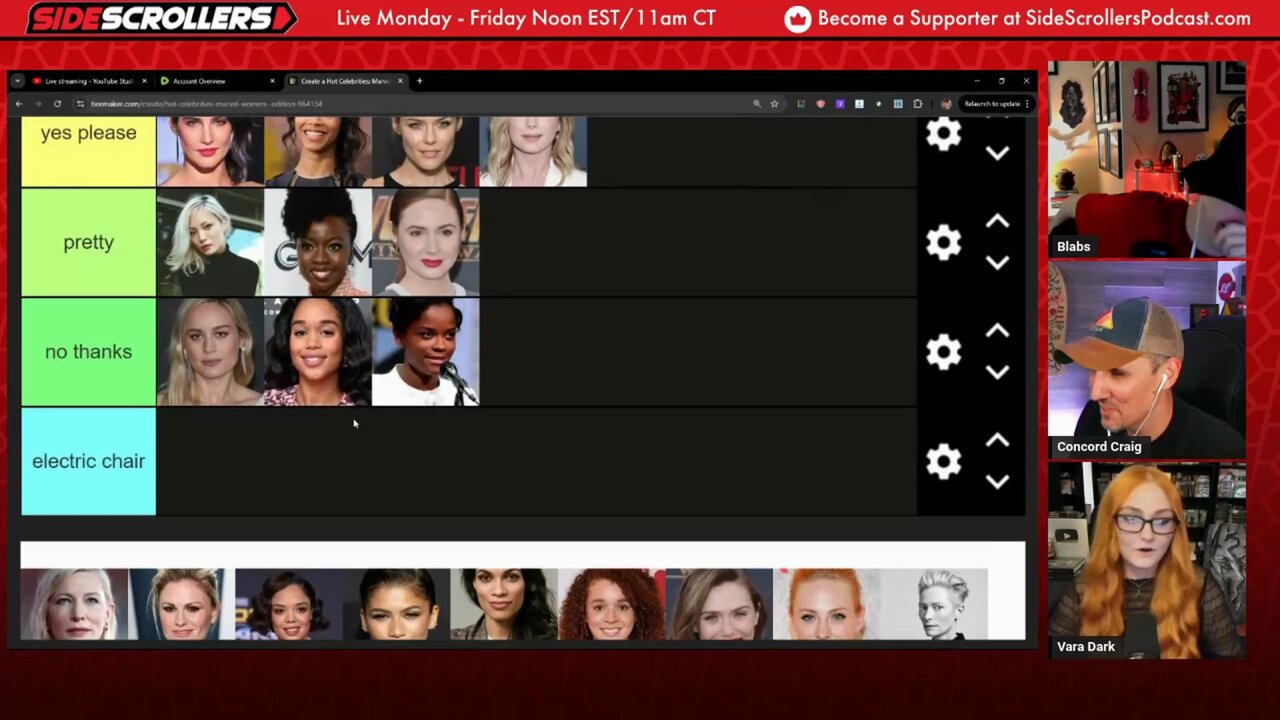
Task: Select wavy blonde woman photo in yes please tier
Action: 534,151
